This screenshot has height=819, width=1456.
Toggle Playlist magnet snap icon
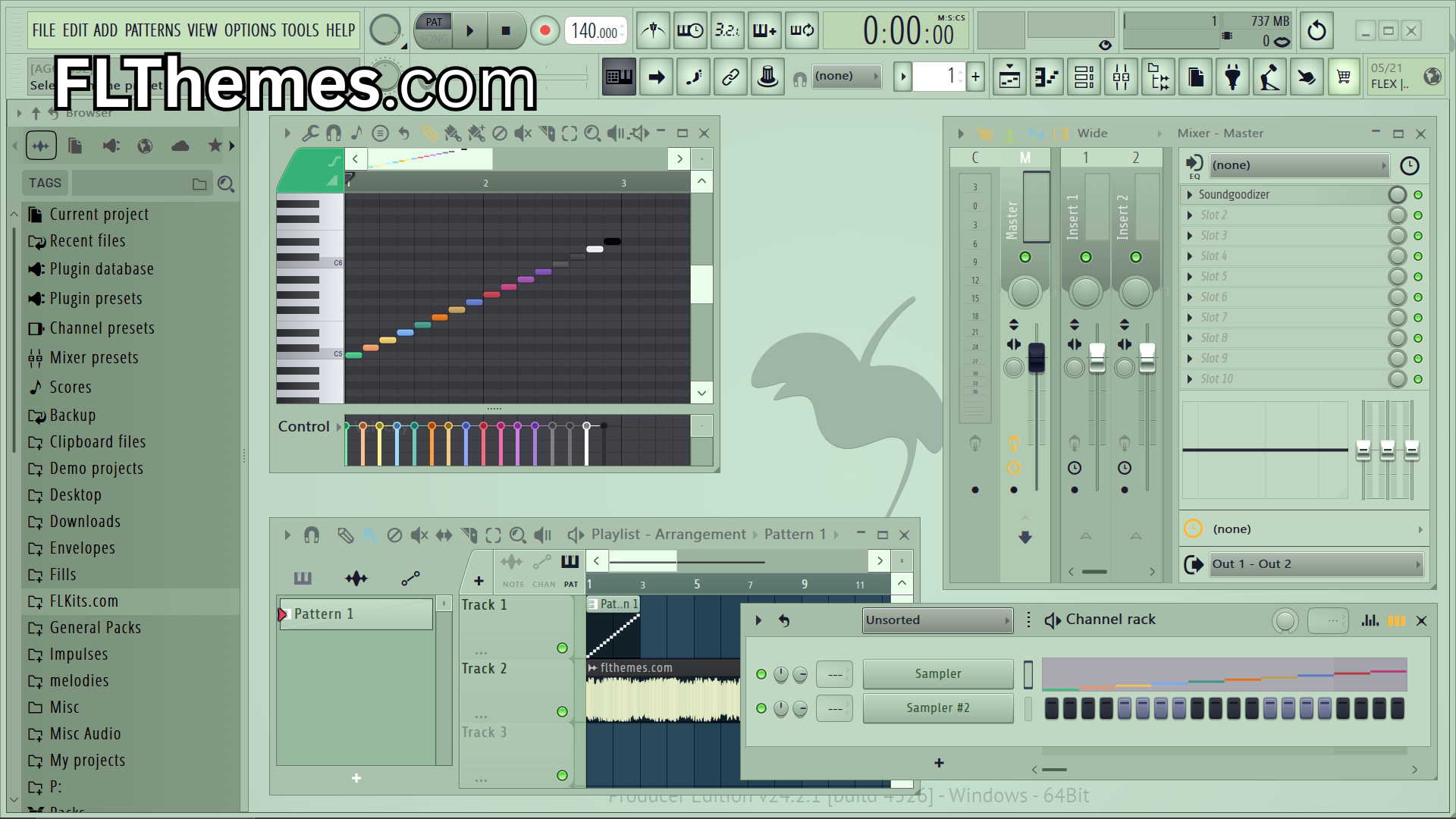312,535
